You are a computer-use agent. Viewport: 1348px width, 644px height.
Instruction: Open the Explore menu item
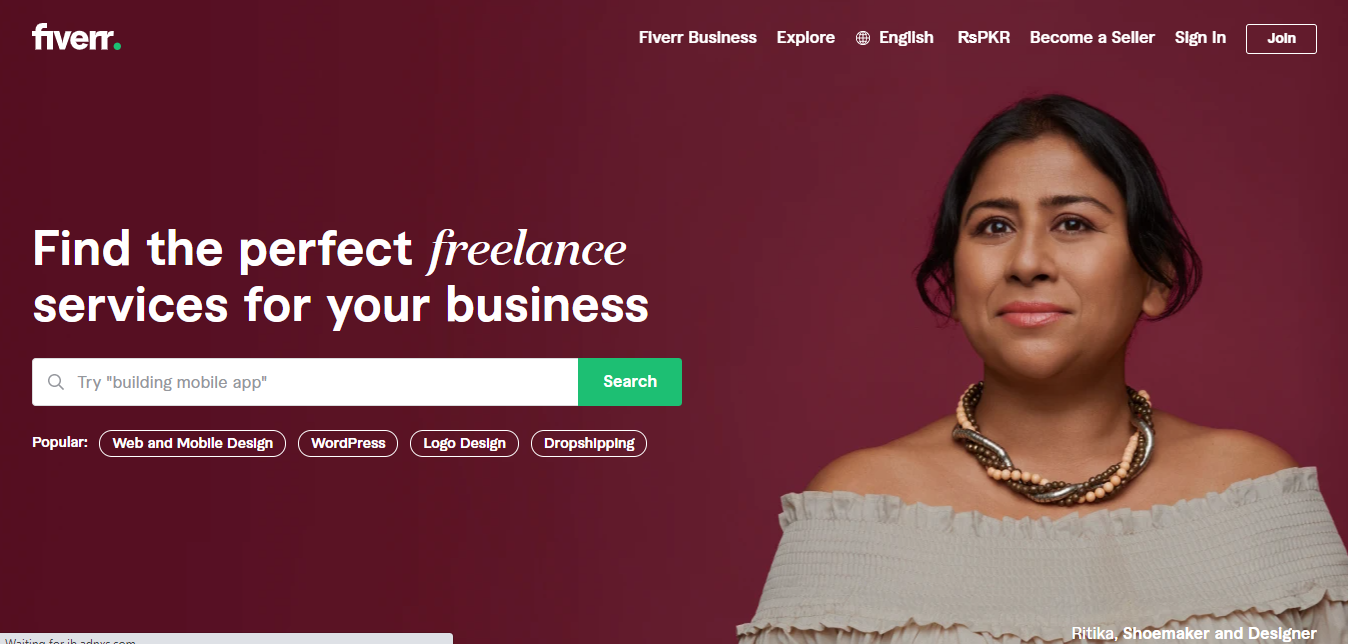(x=806, y=38)
